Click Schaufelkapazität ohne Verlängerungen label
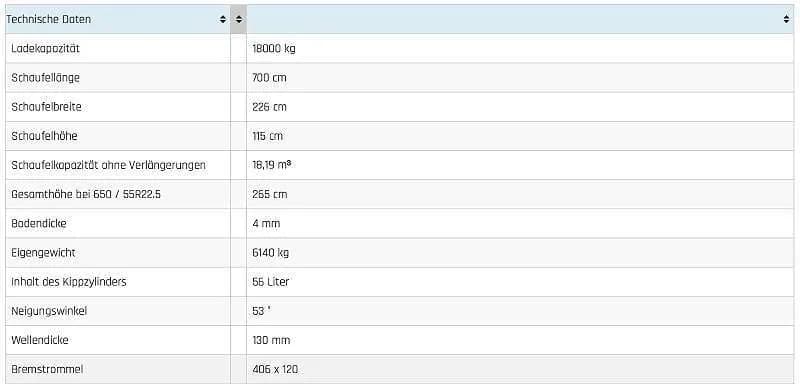The image size is (800, 387). pos(109,165)
